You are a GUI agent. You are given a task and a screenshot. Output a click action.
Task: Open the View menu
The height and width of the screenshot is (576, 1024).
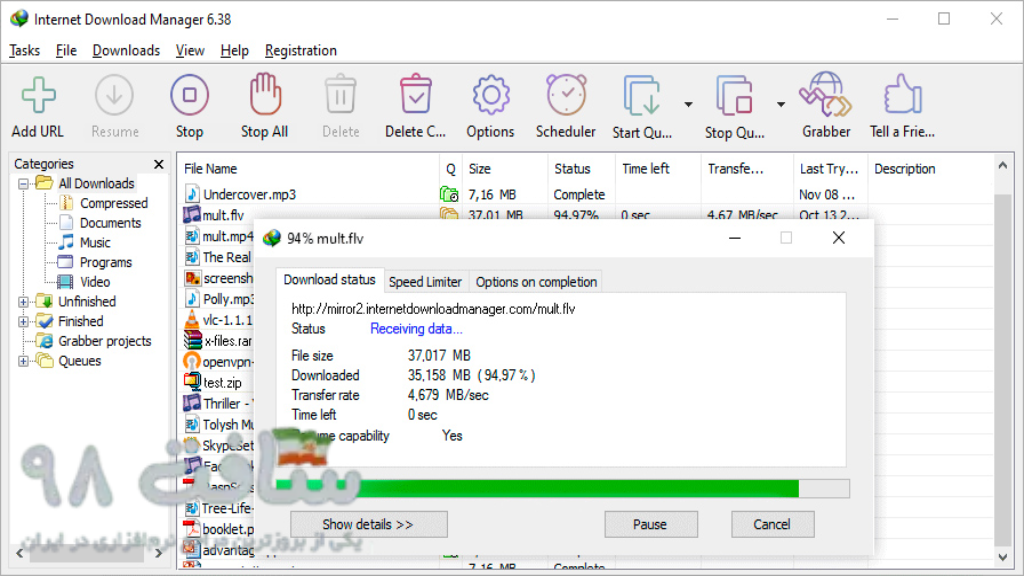pos(190,50)
